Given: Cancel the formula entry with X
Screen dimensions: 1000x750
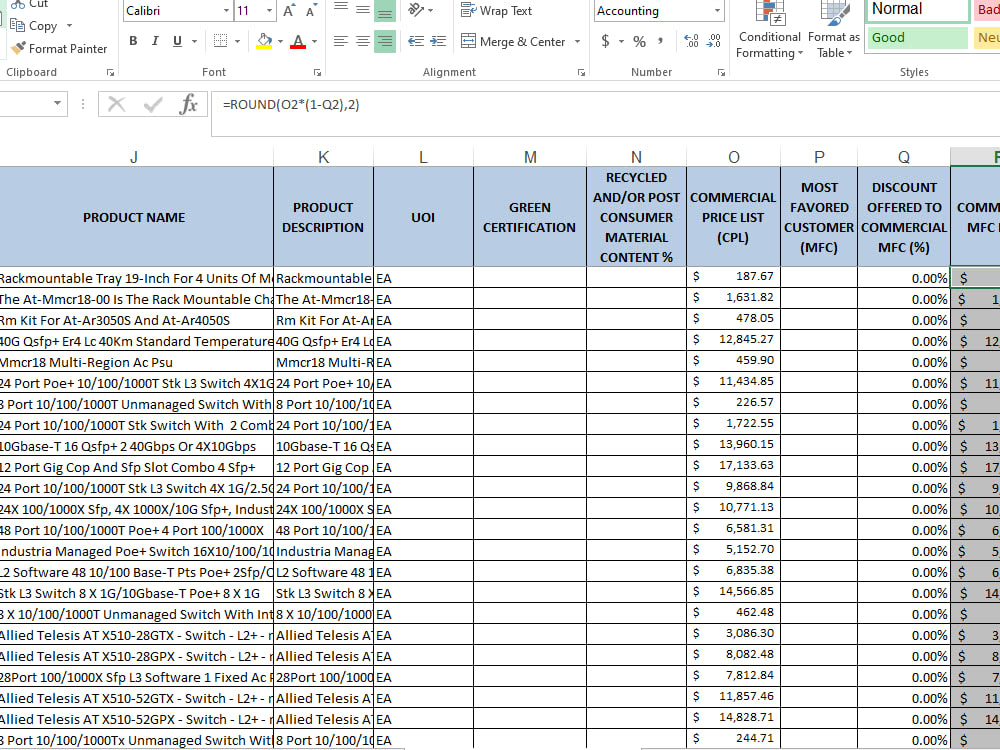Looking at the screenshot, I should [117, 104].
